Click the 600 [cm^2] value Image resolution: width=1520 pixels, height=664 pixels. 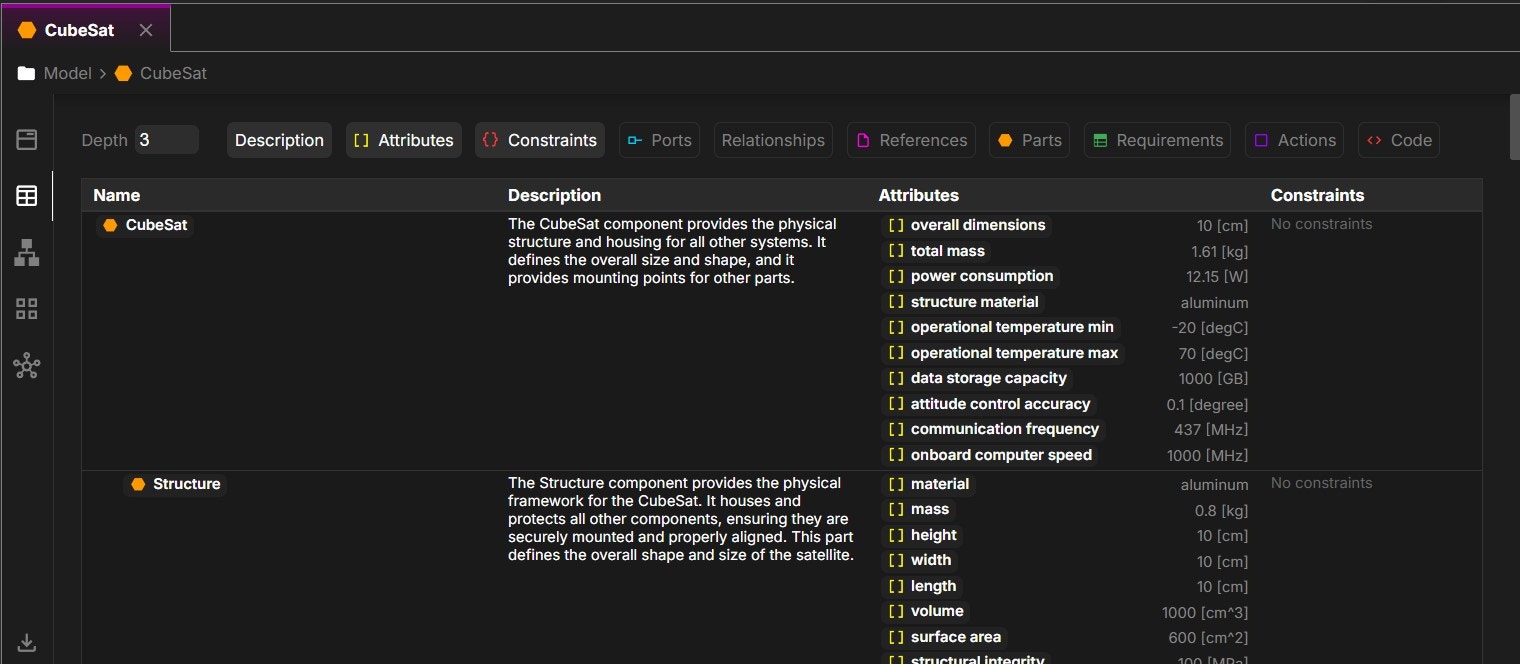1208,638
